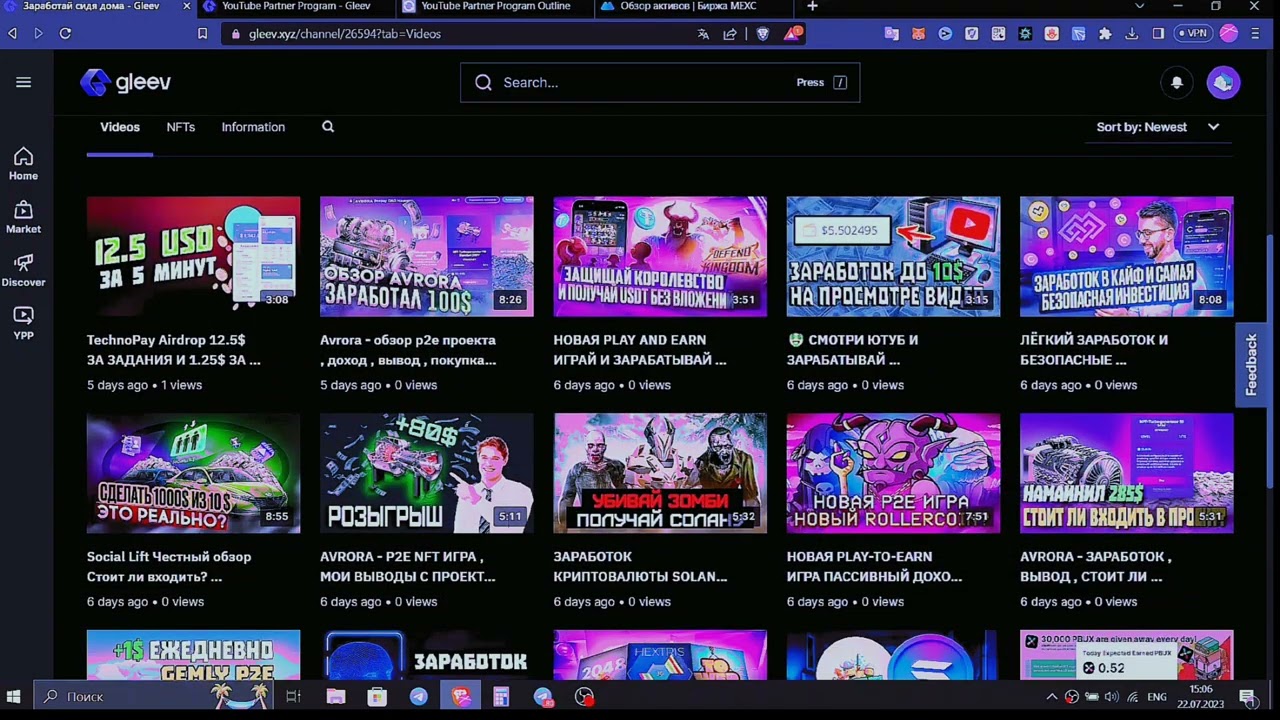
Task: Open the ОБЗОР AVRORA ЗАРАБОТАЛ 100$ thumbnail
Action: (x=427, y=256)
